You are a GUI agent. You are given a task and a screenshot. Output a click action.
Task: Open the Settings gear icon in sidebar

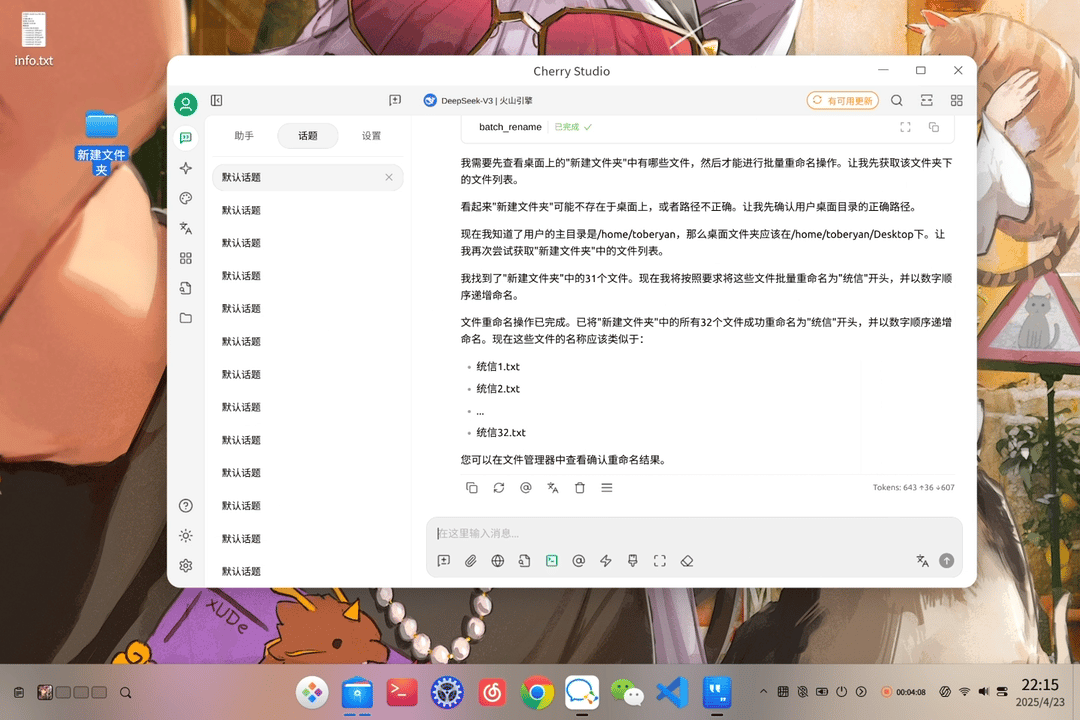point(185,566)
